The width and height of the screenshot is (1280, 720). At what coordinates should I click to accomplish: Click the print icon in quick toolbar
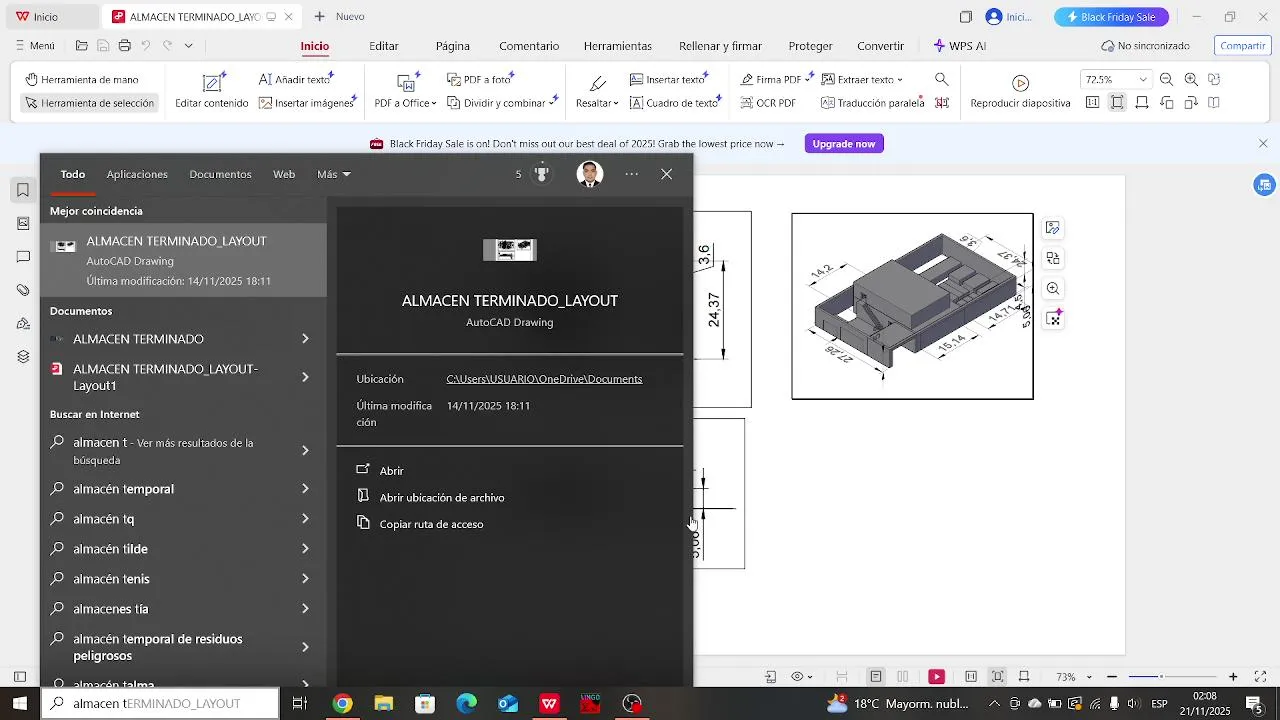(124, 46)
